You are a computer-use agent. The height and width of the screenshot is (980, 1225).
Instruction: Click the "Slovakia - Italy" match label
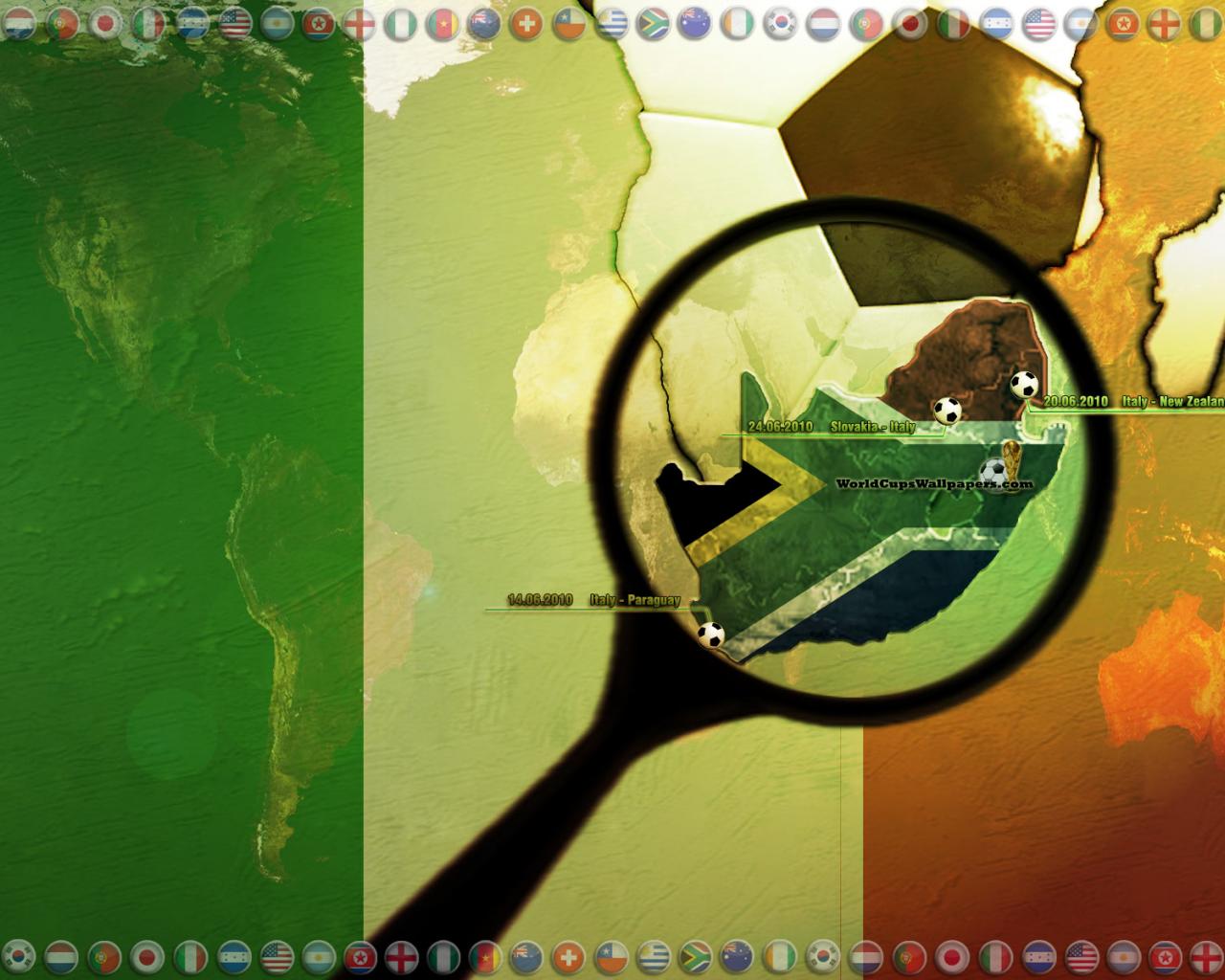point(872,427)
